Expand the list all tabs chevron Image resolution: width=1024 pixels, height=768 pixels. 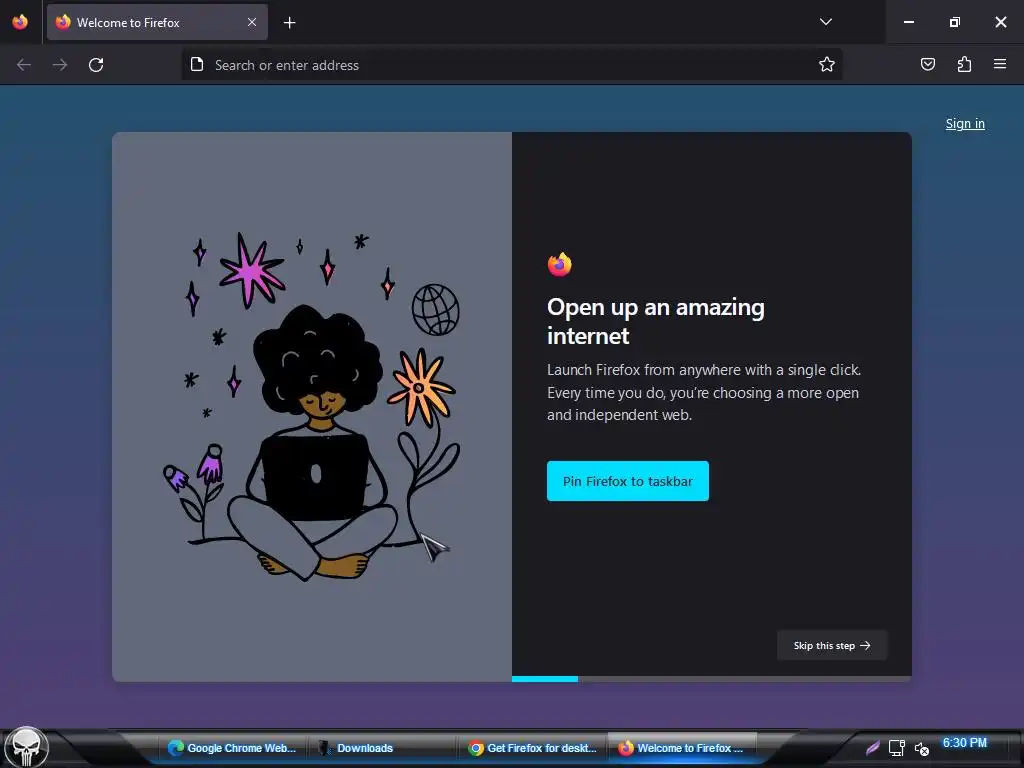[825, 22]
